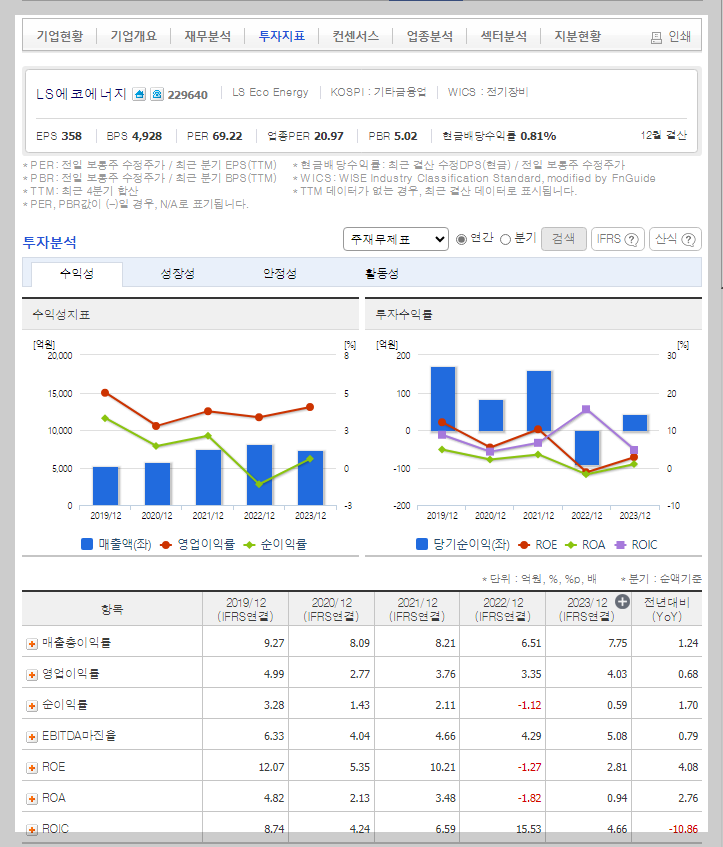Screen dimensions: 723x847
Task: Click the LS에코에너지 company name
Action: click(82, 94)
